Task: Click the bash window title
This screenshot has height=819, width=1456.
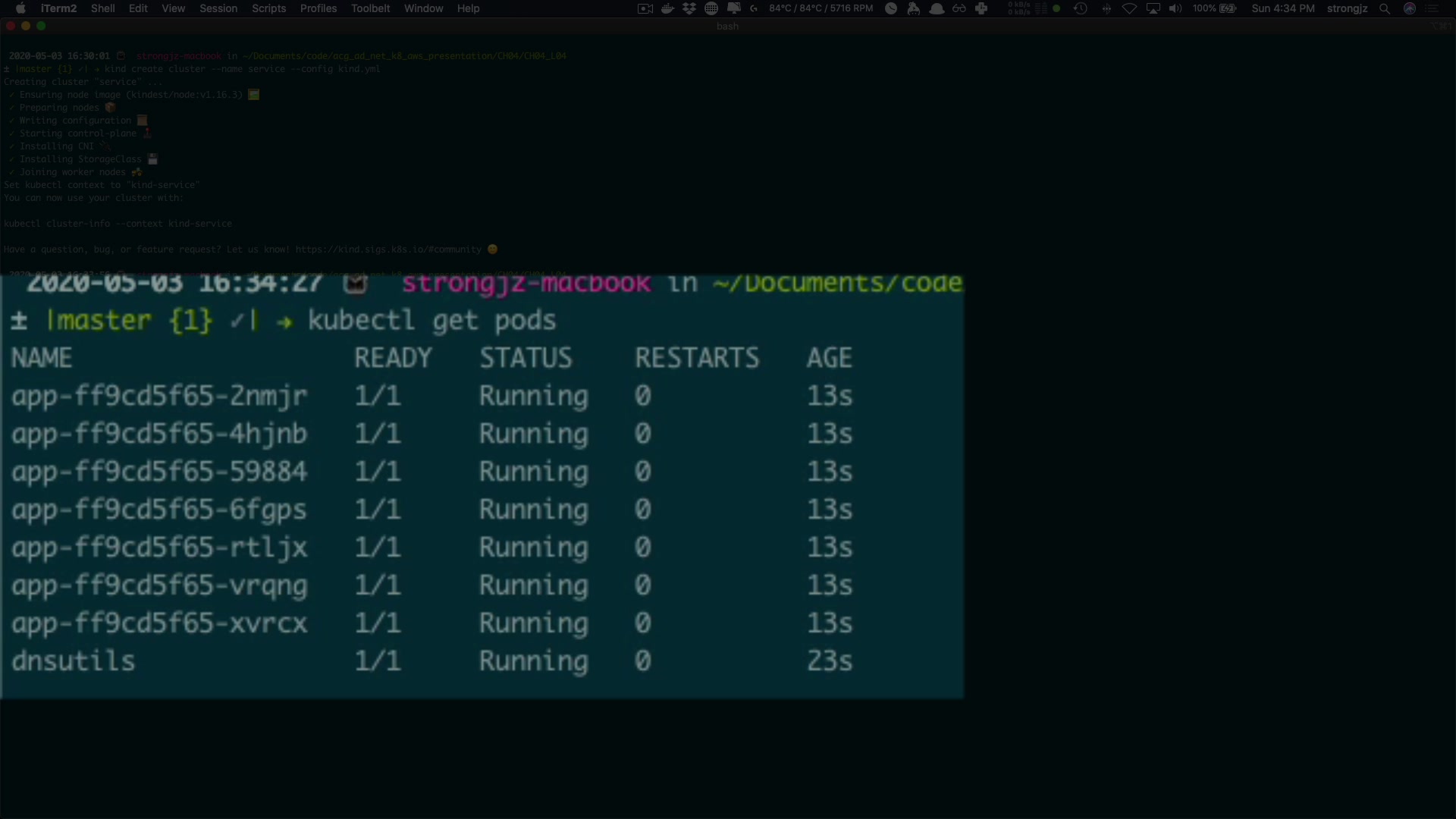Action: (x=727, y=26)
